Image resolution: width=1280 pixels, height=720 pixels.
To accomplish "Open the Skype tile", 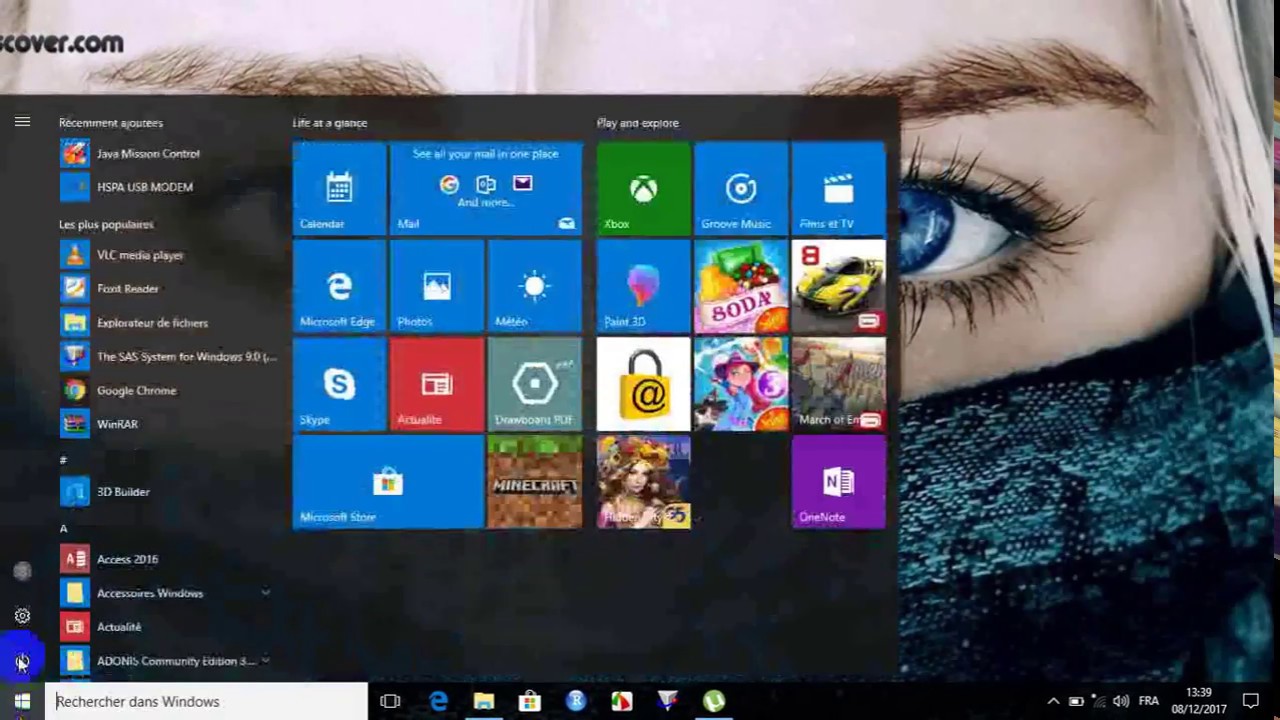I will (x=339, y=385).
